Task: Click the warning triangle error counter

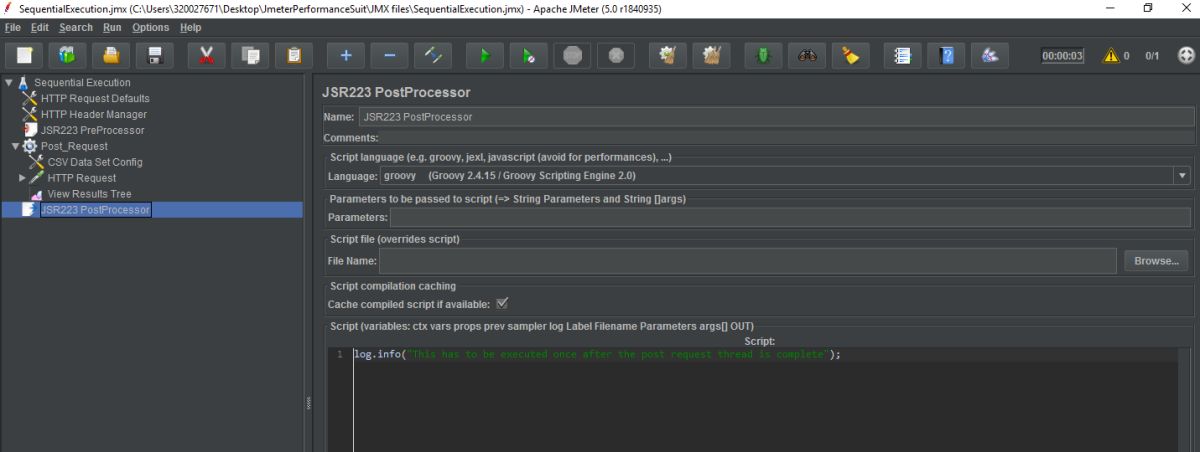Action: coord(1110,56)
